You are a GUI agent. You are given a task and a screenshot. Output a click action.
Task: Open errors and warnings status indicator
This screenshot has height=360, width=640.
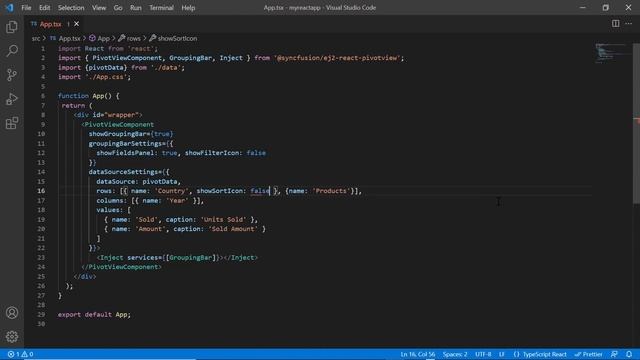[x=20, y=354]
